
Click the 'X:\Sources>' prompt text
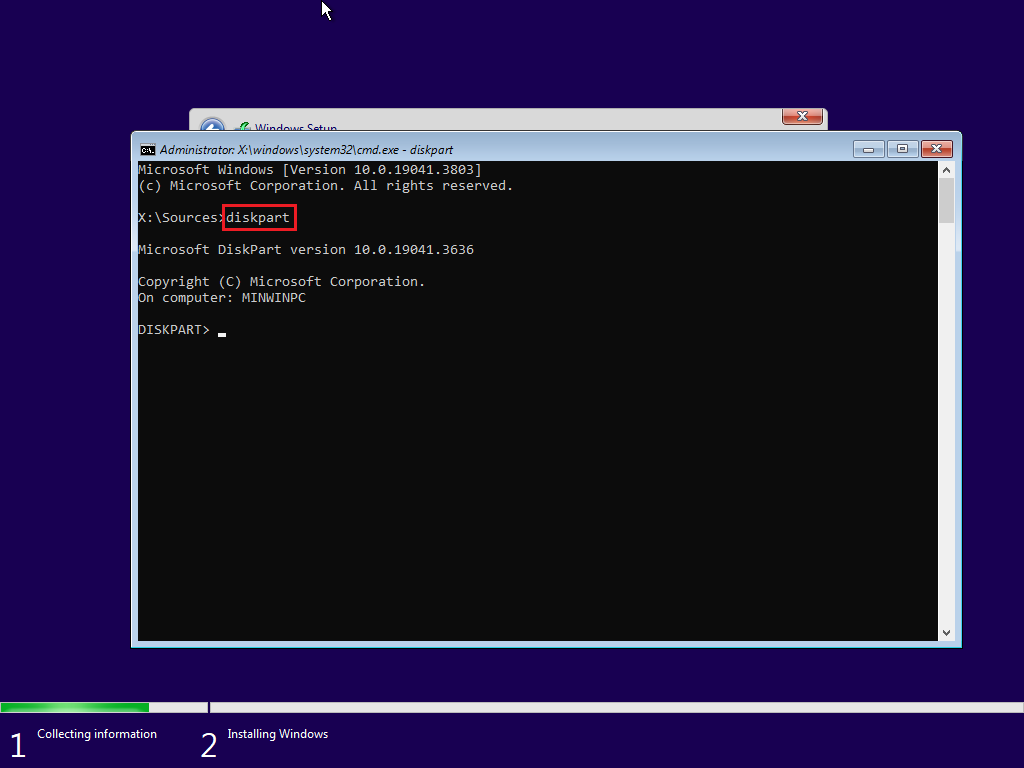(180, 217)
